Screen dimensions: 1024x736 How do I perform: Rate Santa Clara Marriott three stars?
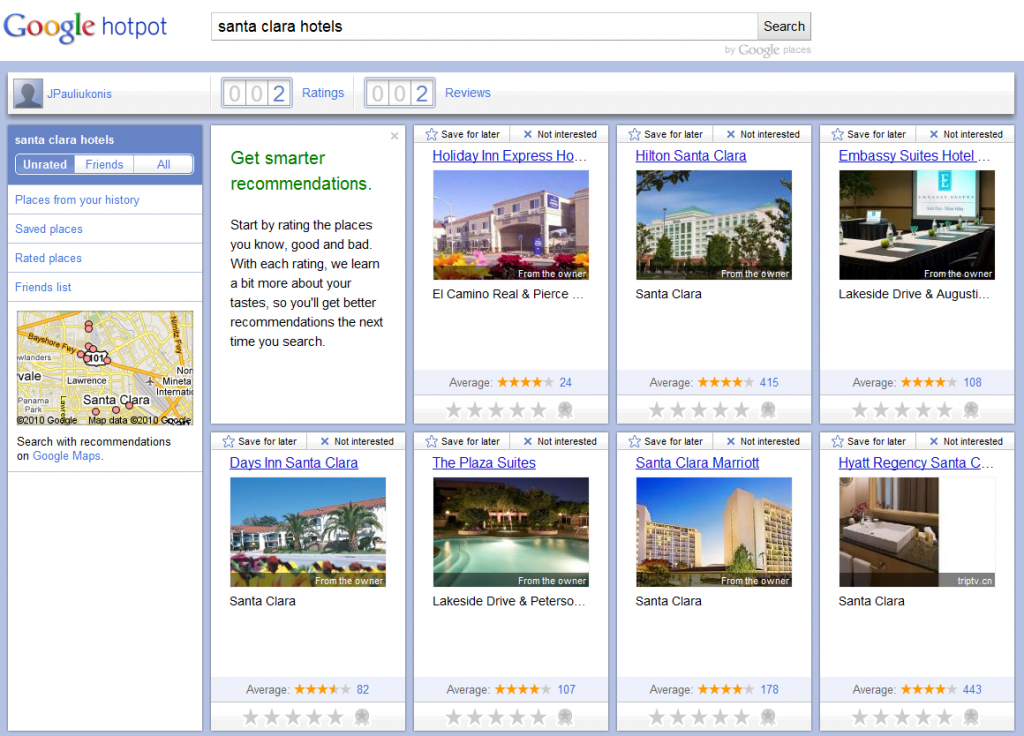tap(699, 718)
